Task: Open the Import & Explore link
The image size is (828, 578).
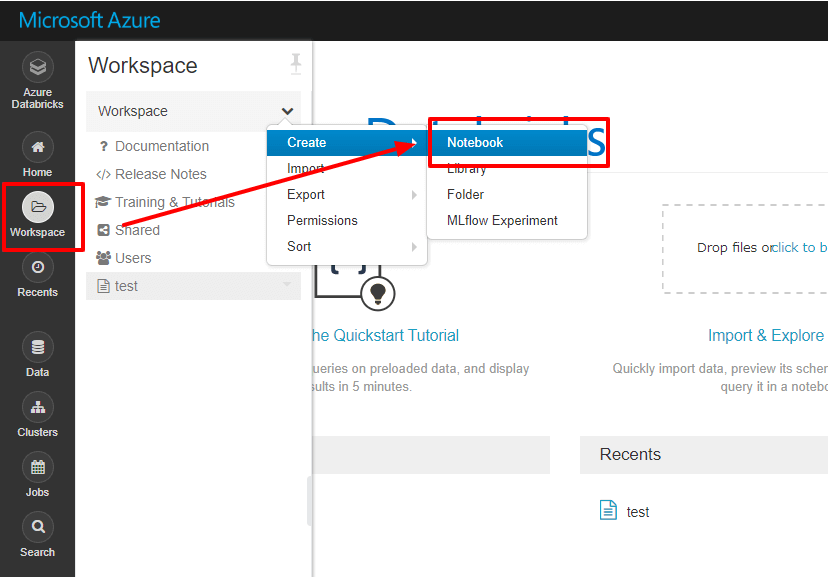Action: pyautogui.click(x=766, y=336)
